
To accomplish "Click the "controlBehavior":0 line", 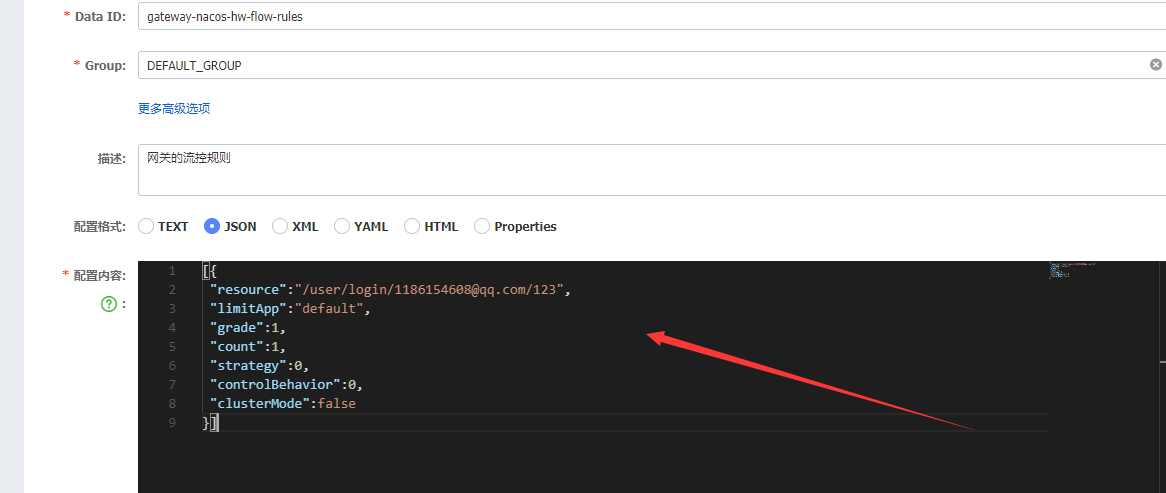I will click(285, 385).
